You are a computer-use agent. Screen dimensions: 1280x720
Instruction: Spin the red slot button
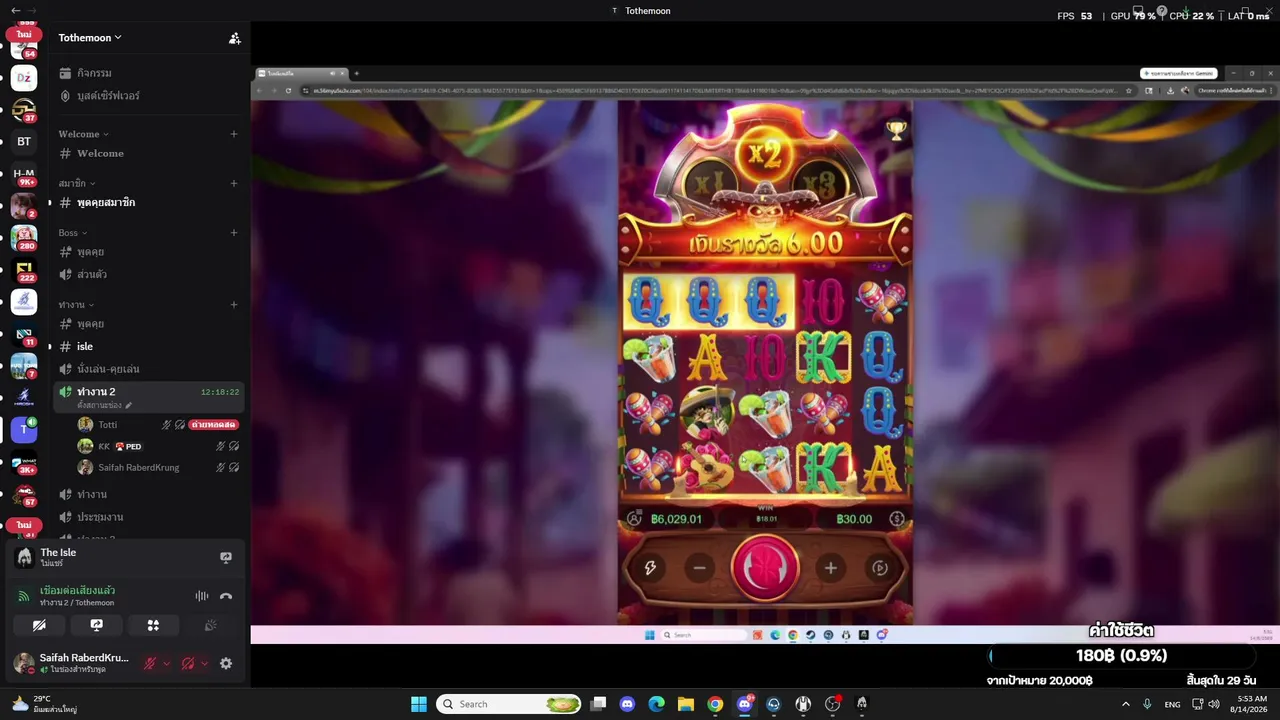point(765,567)
